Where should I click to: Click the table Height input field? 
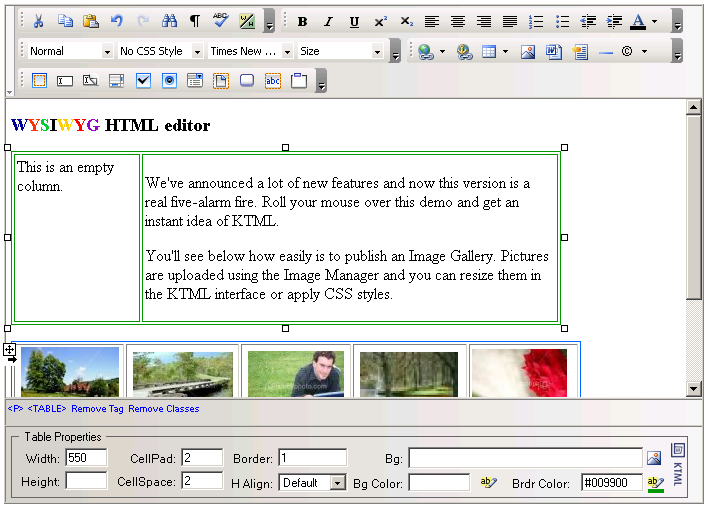(x=86, y=480)
